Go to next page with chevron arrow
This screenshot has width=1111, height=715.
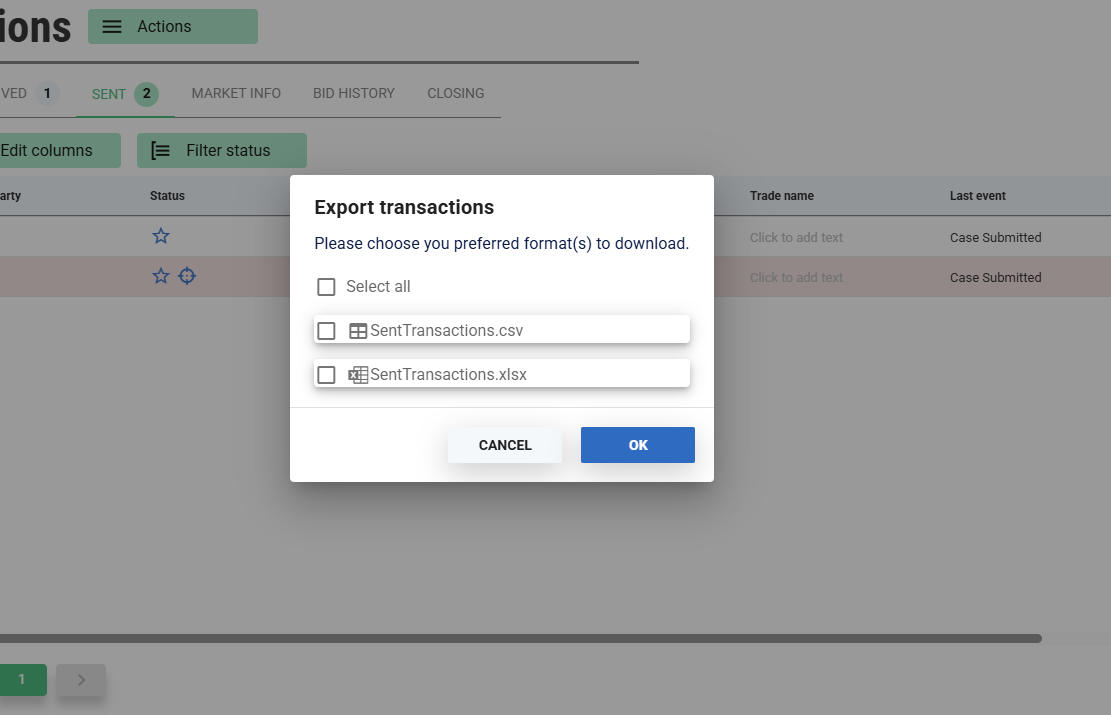click(81, 680)
